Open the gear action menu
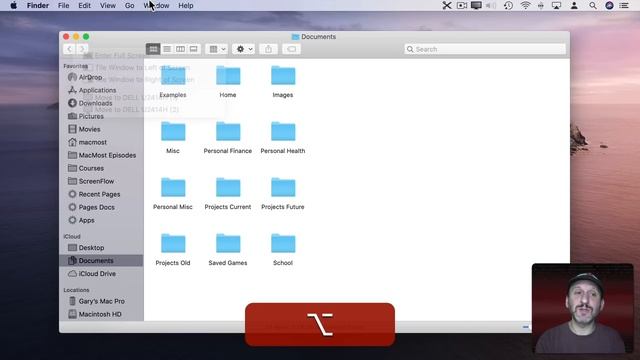640x360 pixels. click(x=244, y=49)
